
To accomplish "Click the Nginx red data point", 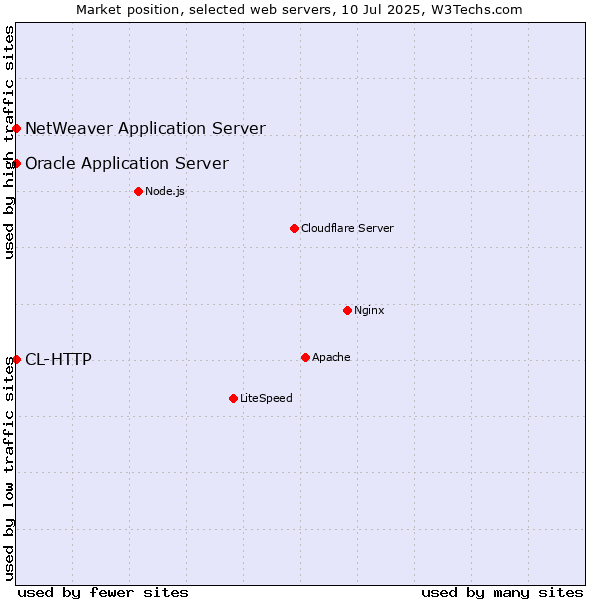I will tap(347, 310).
